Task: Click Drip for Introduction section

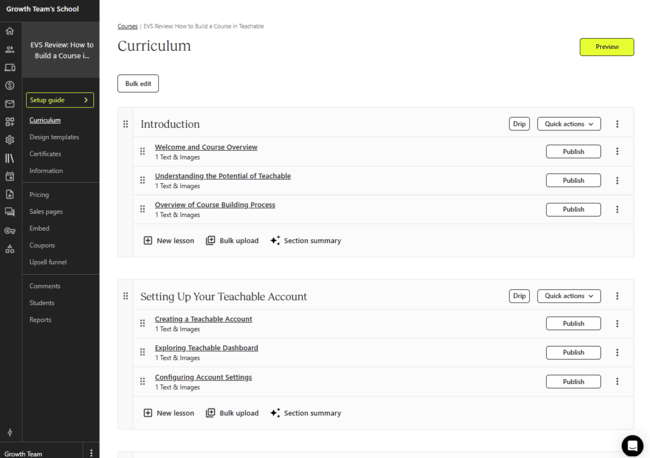Action: click(x=519, y=124)
